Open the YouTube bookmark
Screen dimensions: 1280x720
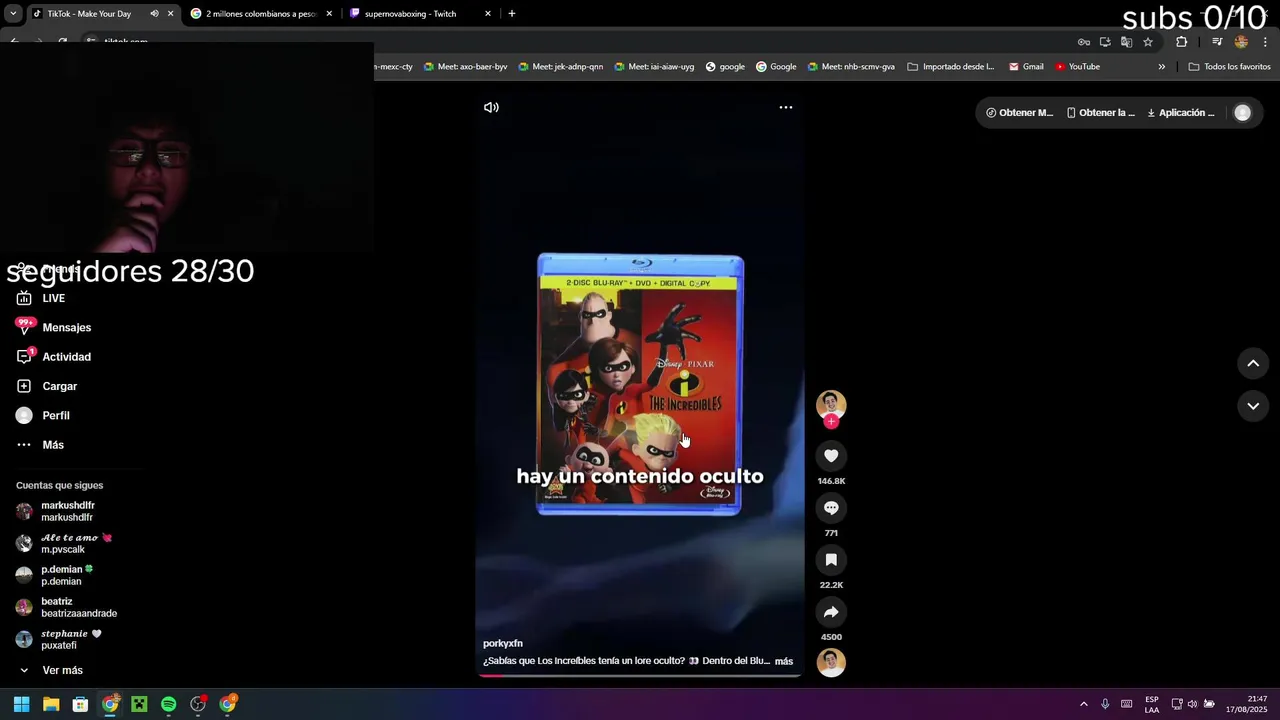tap(1077, 67)
